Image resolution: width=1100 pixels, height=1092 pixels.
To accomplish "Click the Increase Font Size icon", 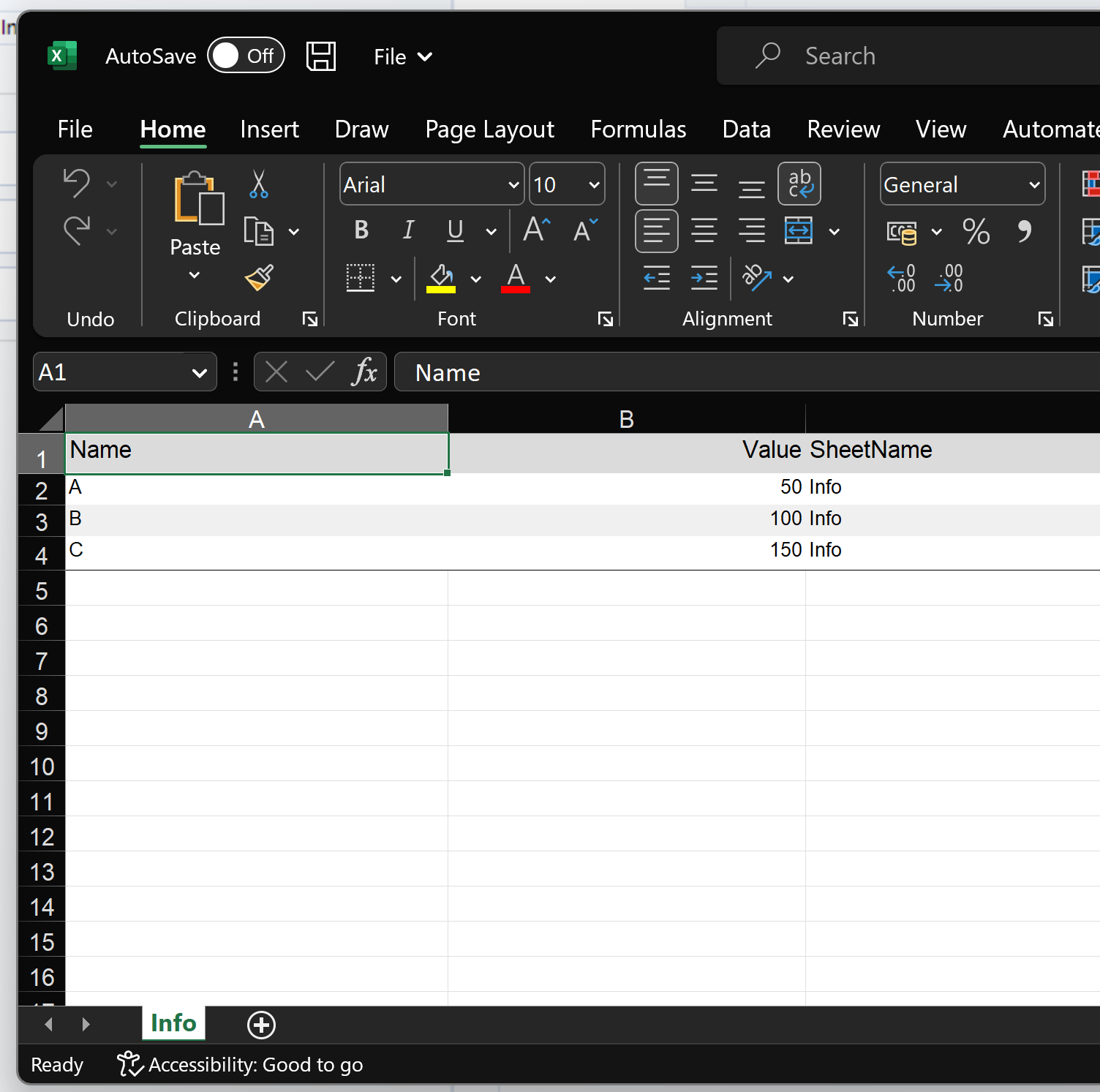I will pyautogui.click(x=537, y=230).
